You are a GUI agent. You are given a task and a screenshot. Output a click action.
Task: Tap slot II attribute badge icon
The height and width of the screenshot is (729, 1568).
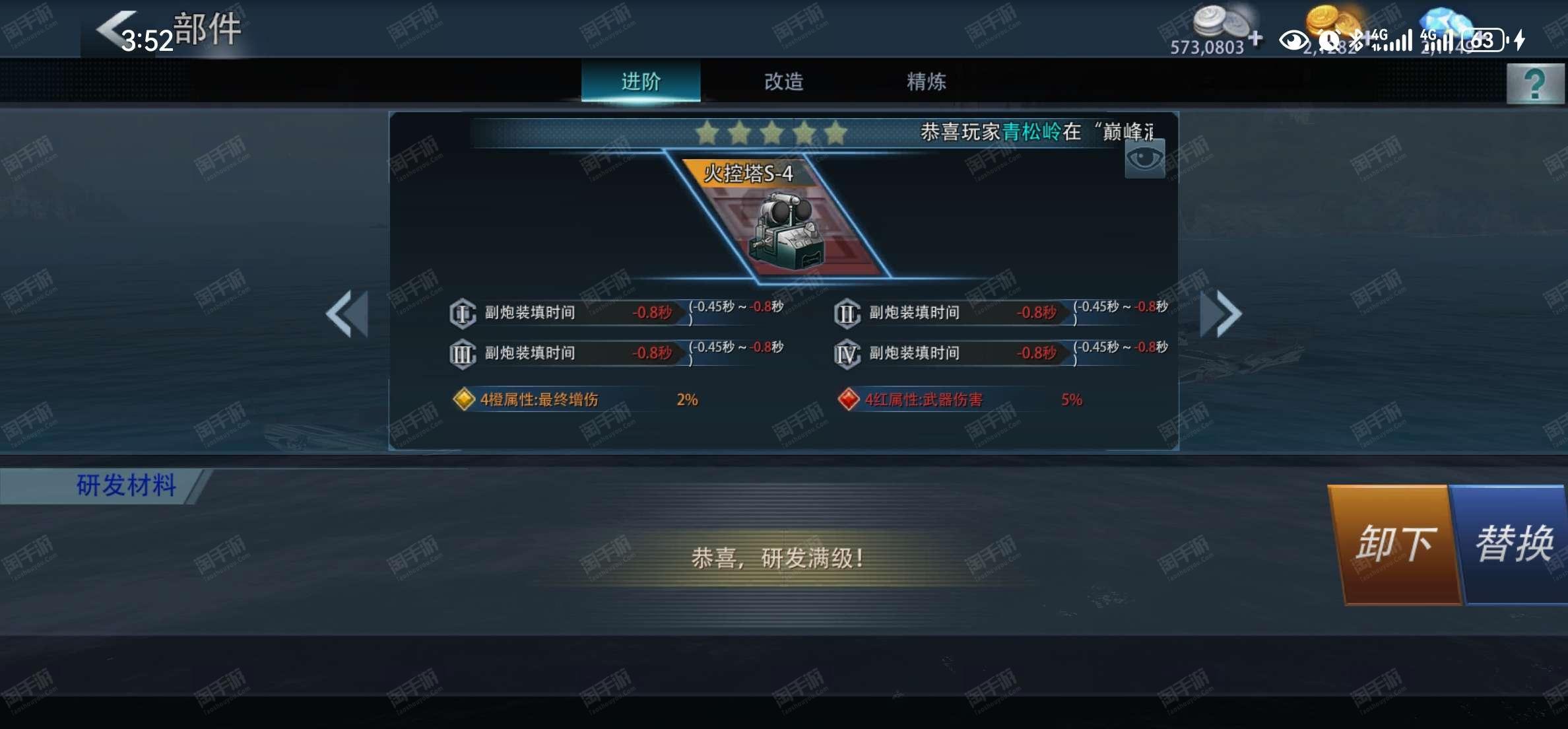(847, 313)
